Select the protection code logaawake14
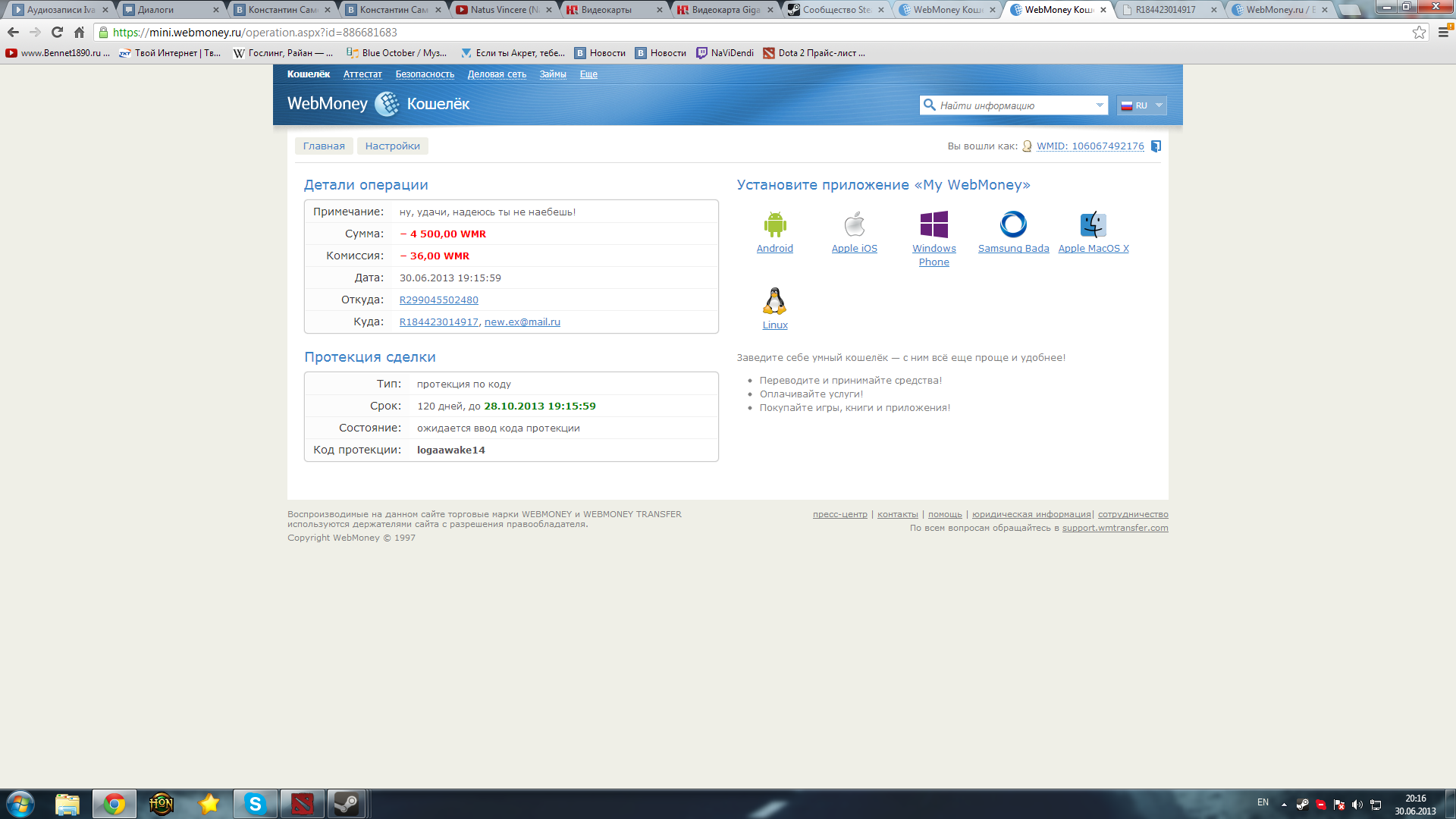 click(x=450, y=450)
